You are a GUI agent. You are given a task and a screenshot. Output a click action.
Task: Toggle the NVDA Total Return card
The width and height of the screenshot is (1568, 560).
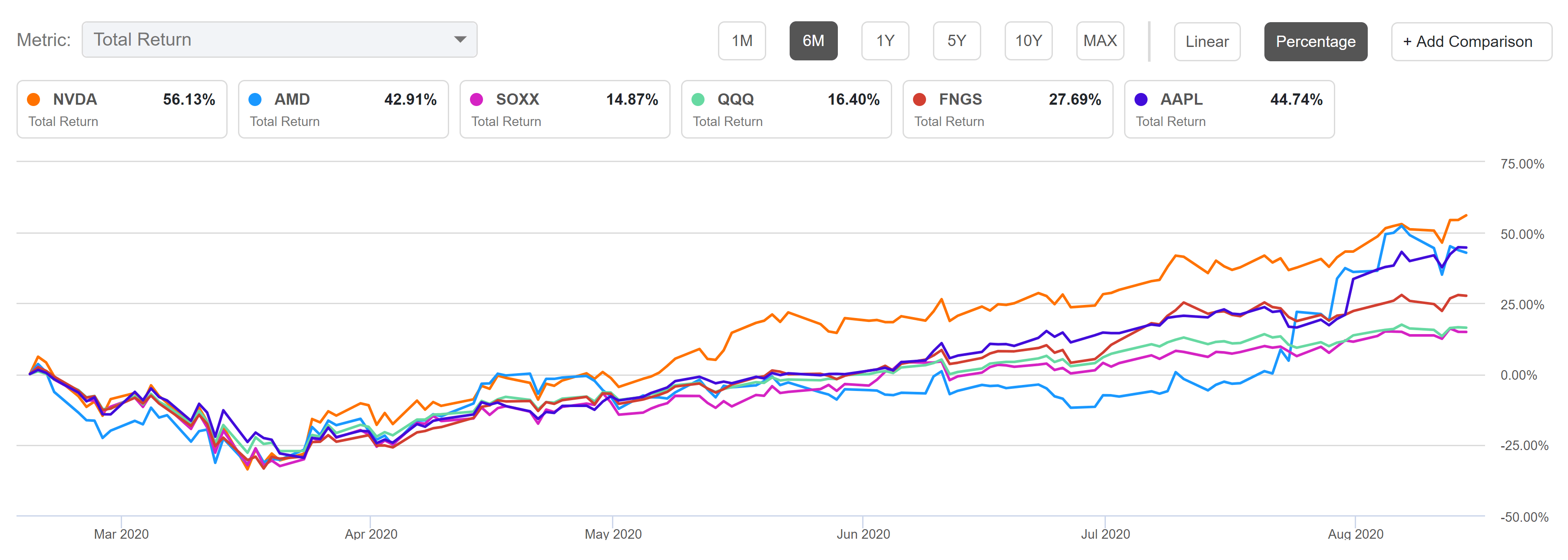122,109
